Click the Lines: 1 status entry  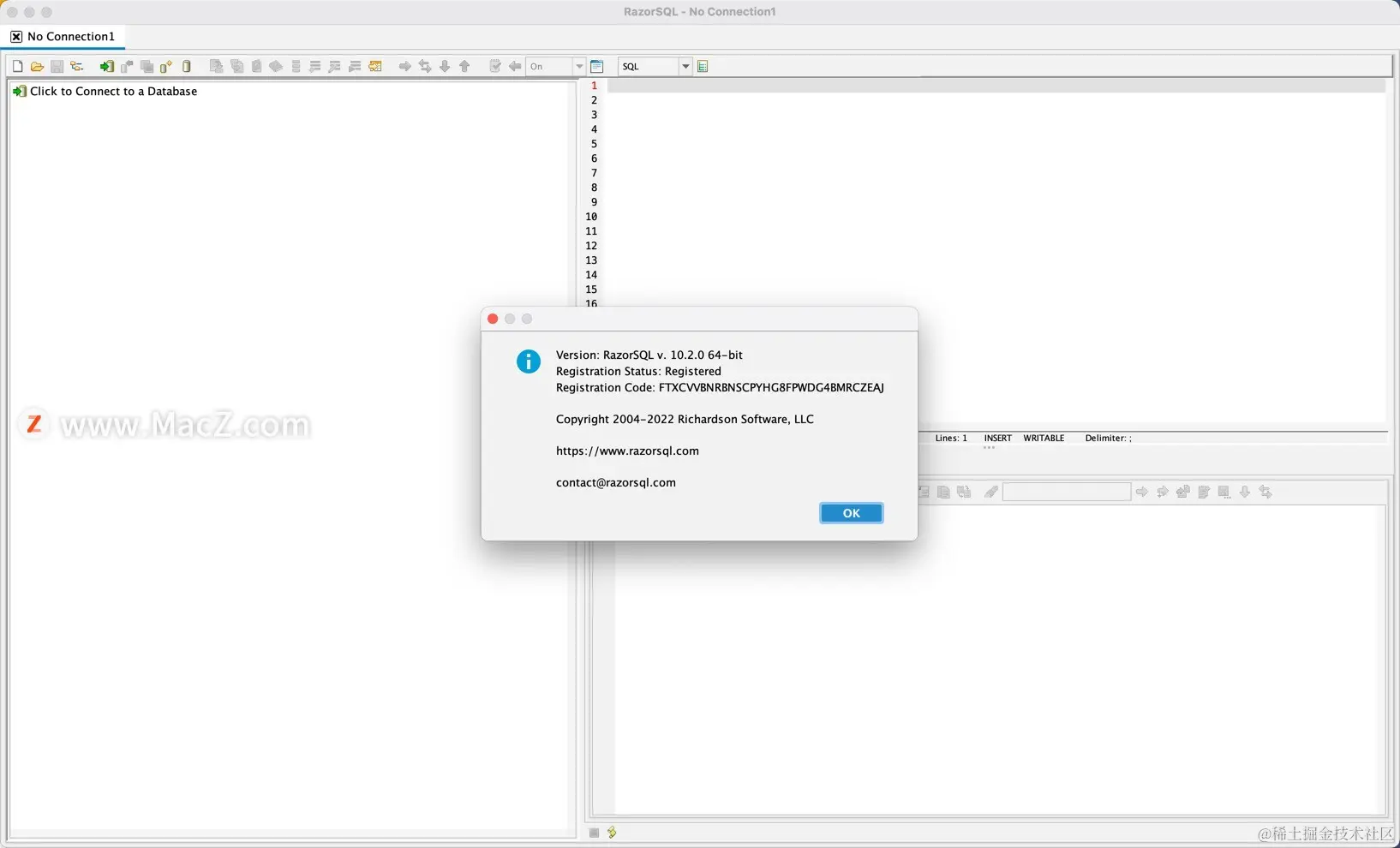coord(951,438)
